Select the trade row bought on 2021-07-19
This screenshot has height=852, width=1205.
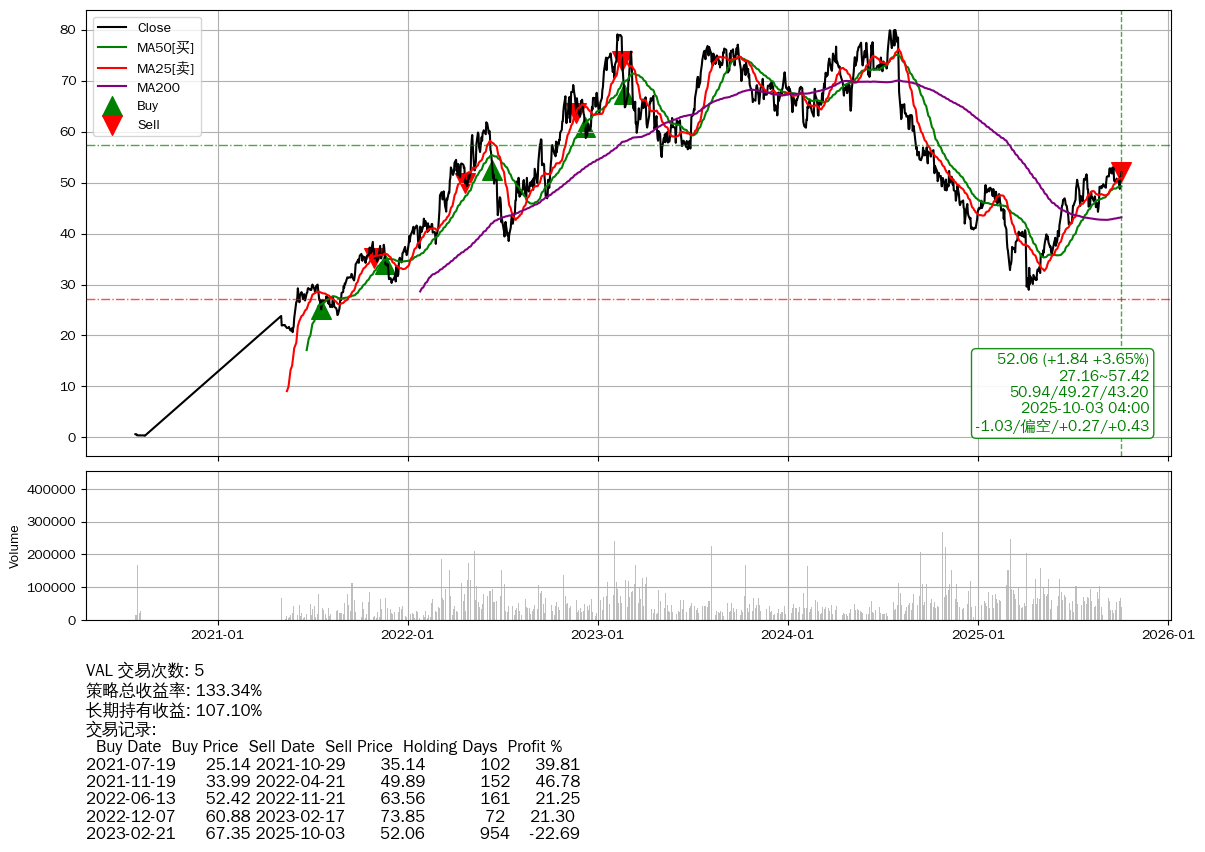[333, 765]
